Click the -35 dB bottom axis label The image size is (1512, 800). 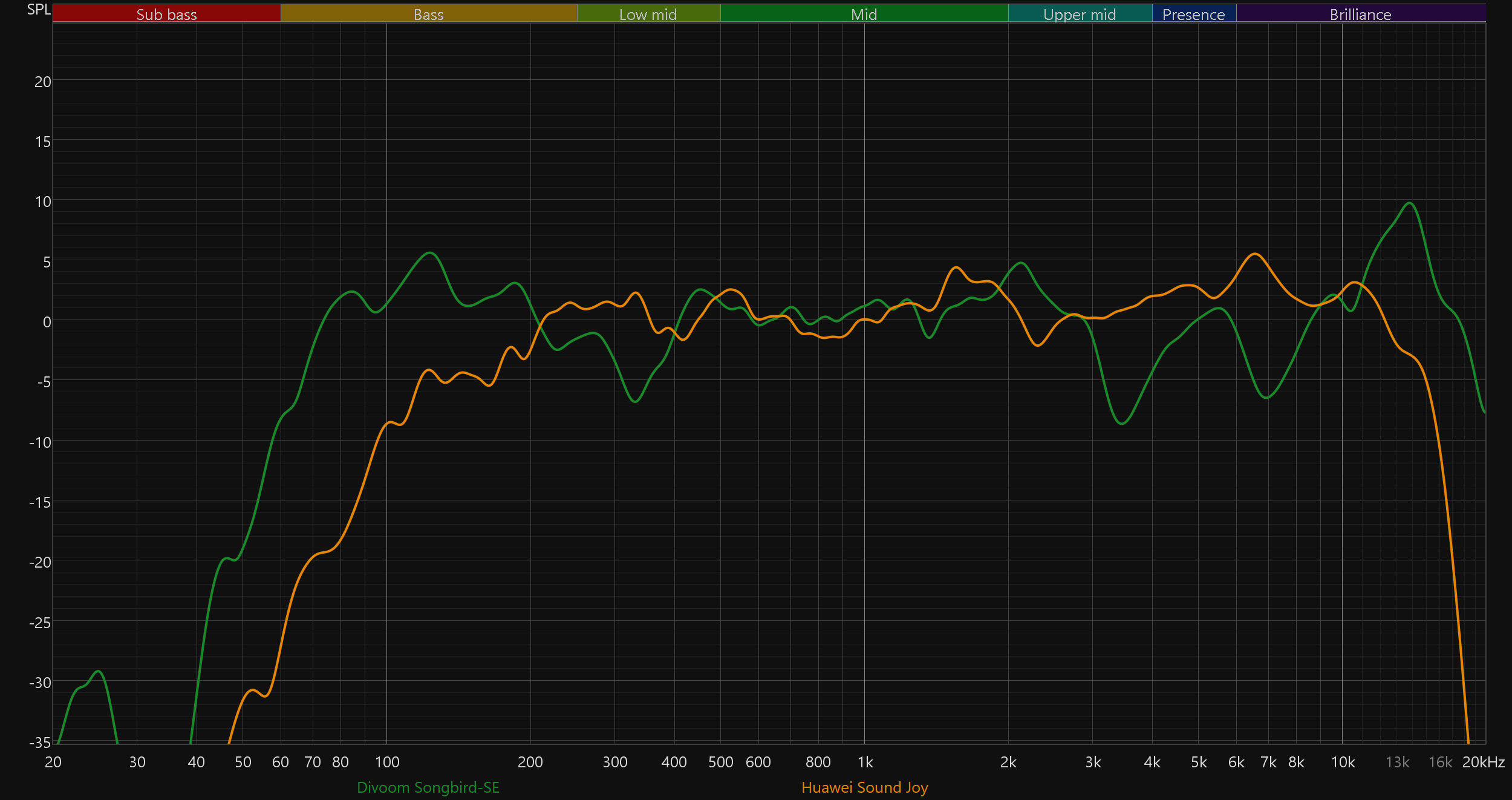coord(40,742)
